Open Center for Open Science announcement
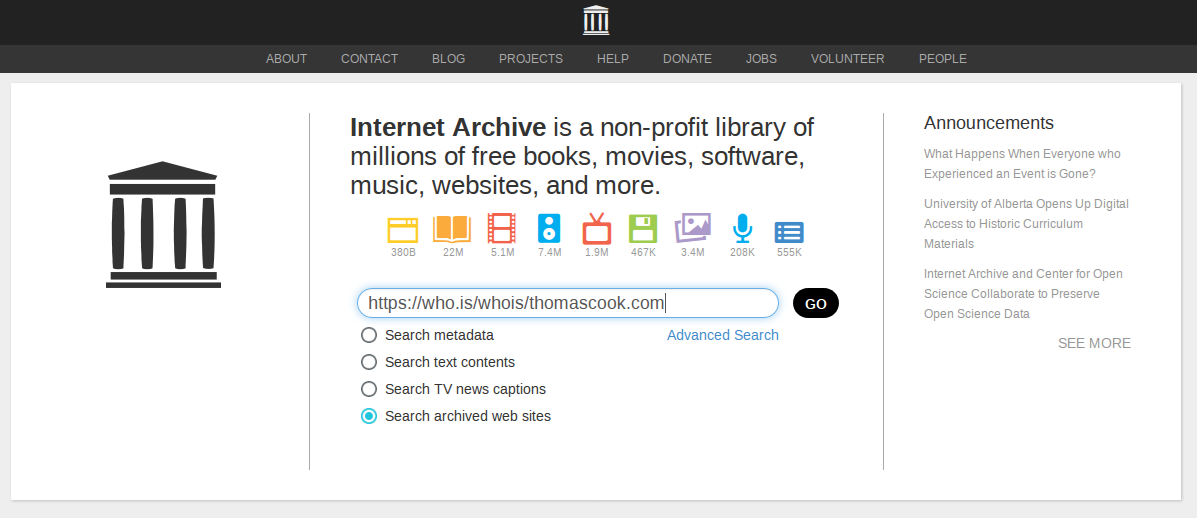Image resolution: width=1197 pixels, height=518 pixels. pos(1023,294)
